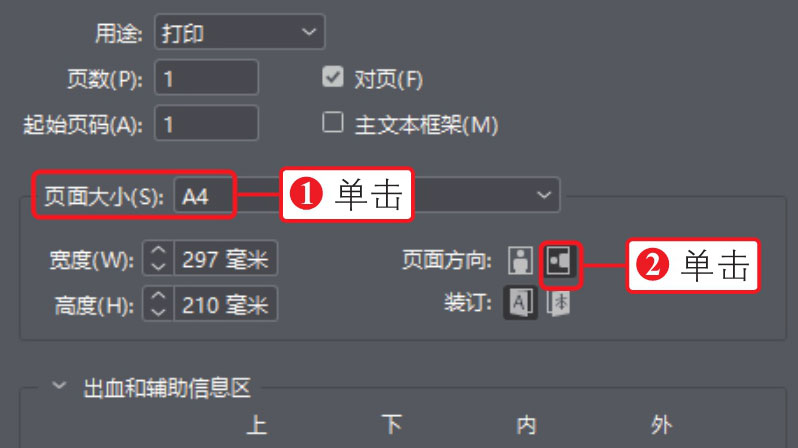Decrease height with the down arrow
This screenshot has height=448, width=798.
point(159,312)
